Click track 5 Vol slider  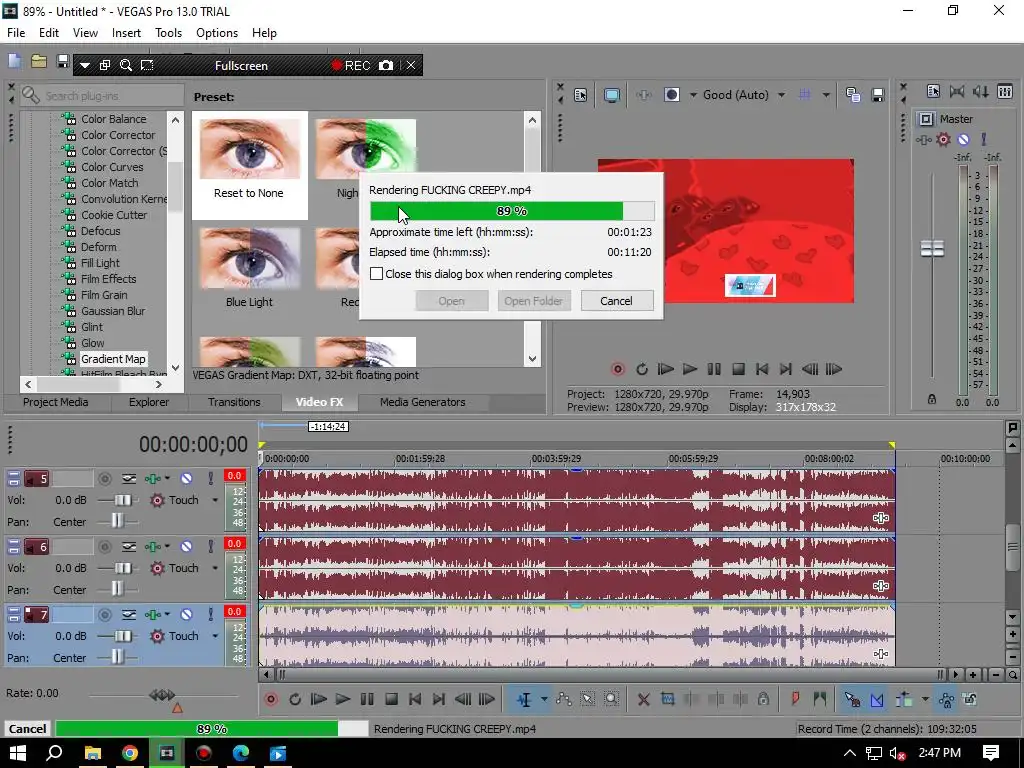123,500
